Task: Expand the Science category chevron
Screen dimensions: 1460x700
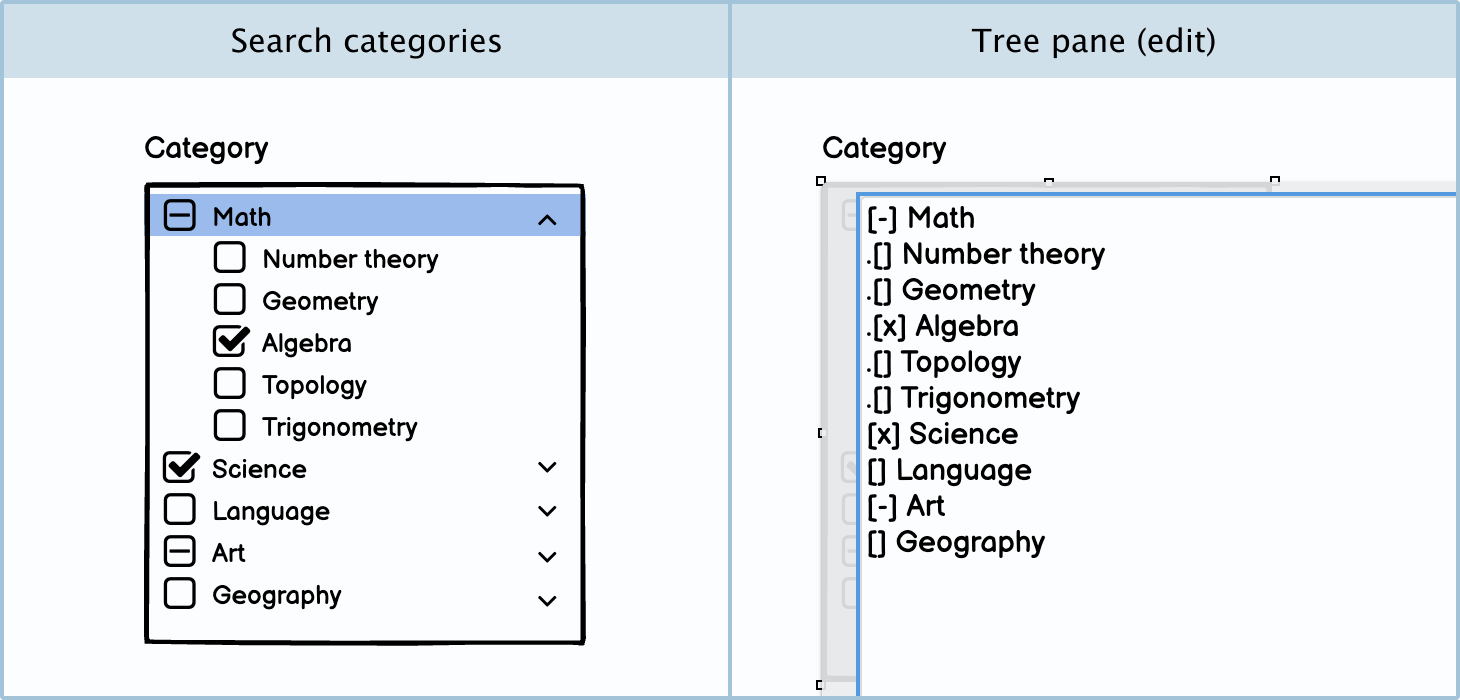Action: pyautogui.click(x=547, y=467)
